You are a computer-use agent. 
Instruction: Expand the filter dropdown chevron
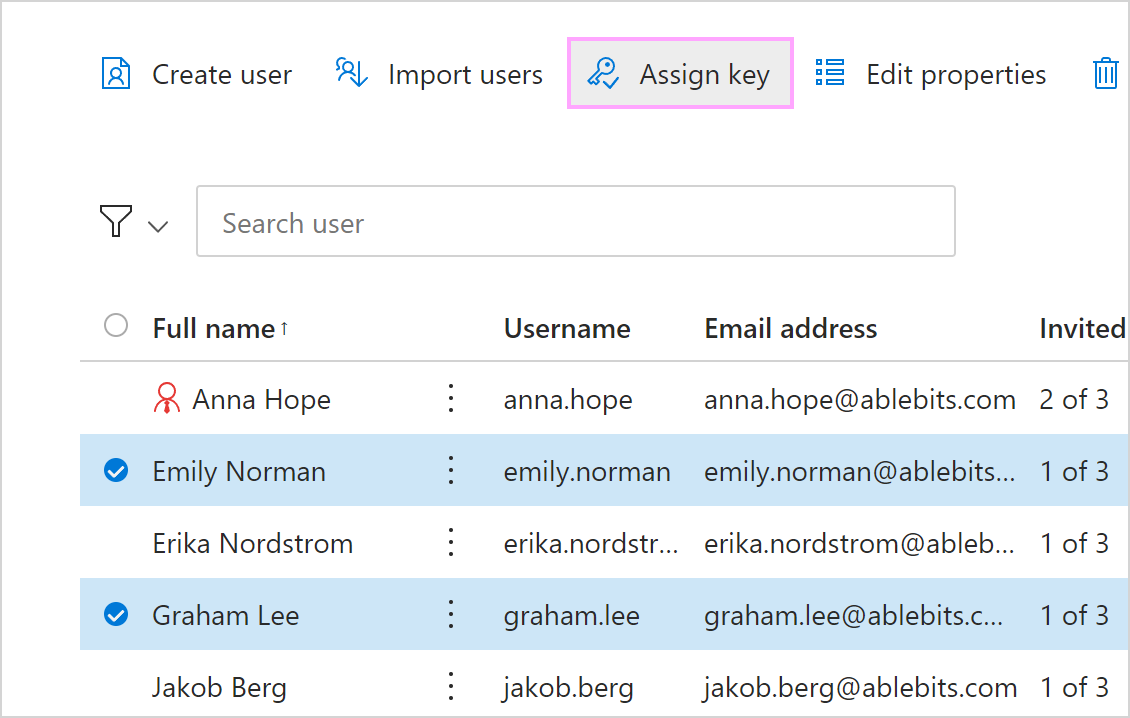158,226
